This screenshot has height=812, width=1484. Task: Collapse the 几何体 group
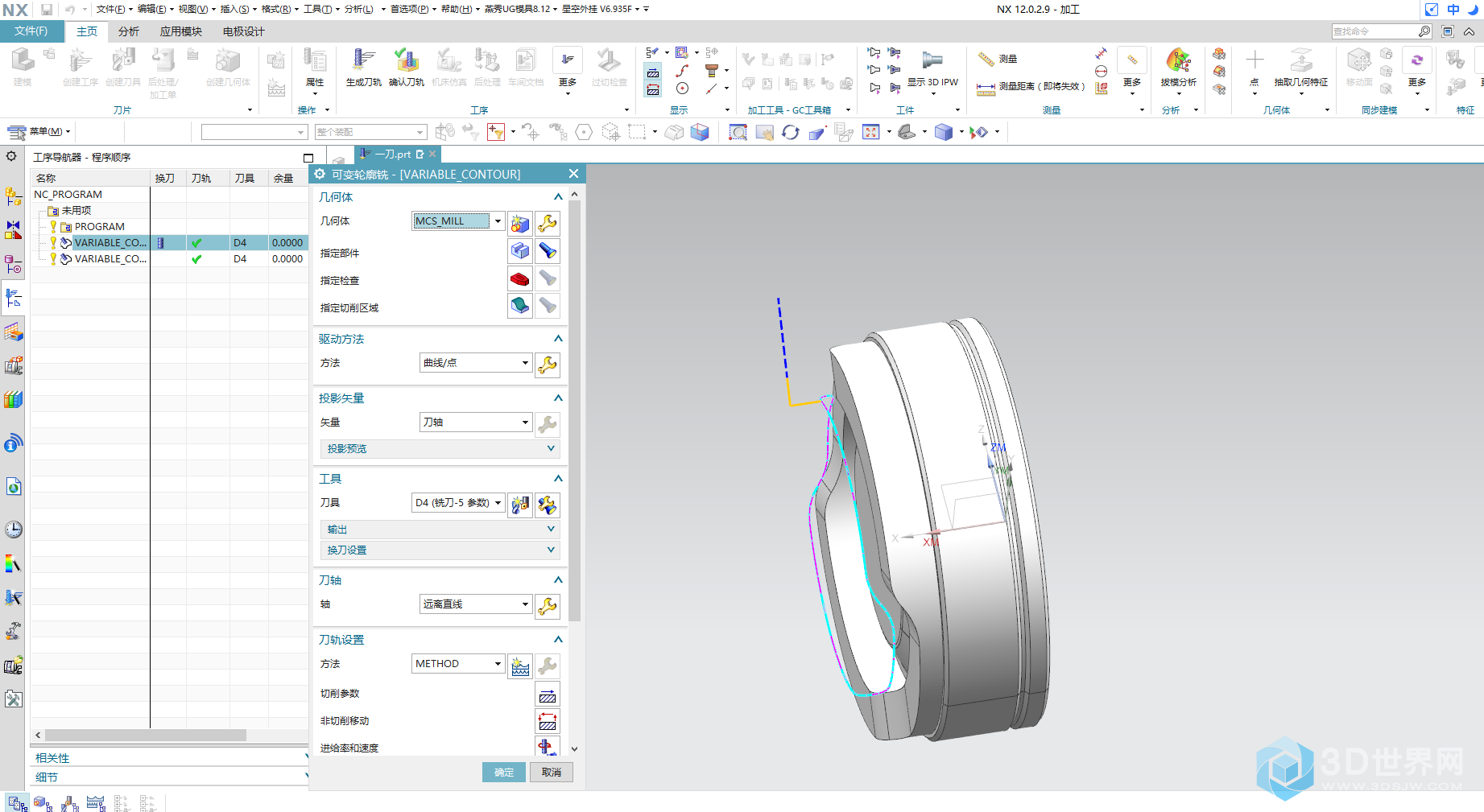558,197
